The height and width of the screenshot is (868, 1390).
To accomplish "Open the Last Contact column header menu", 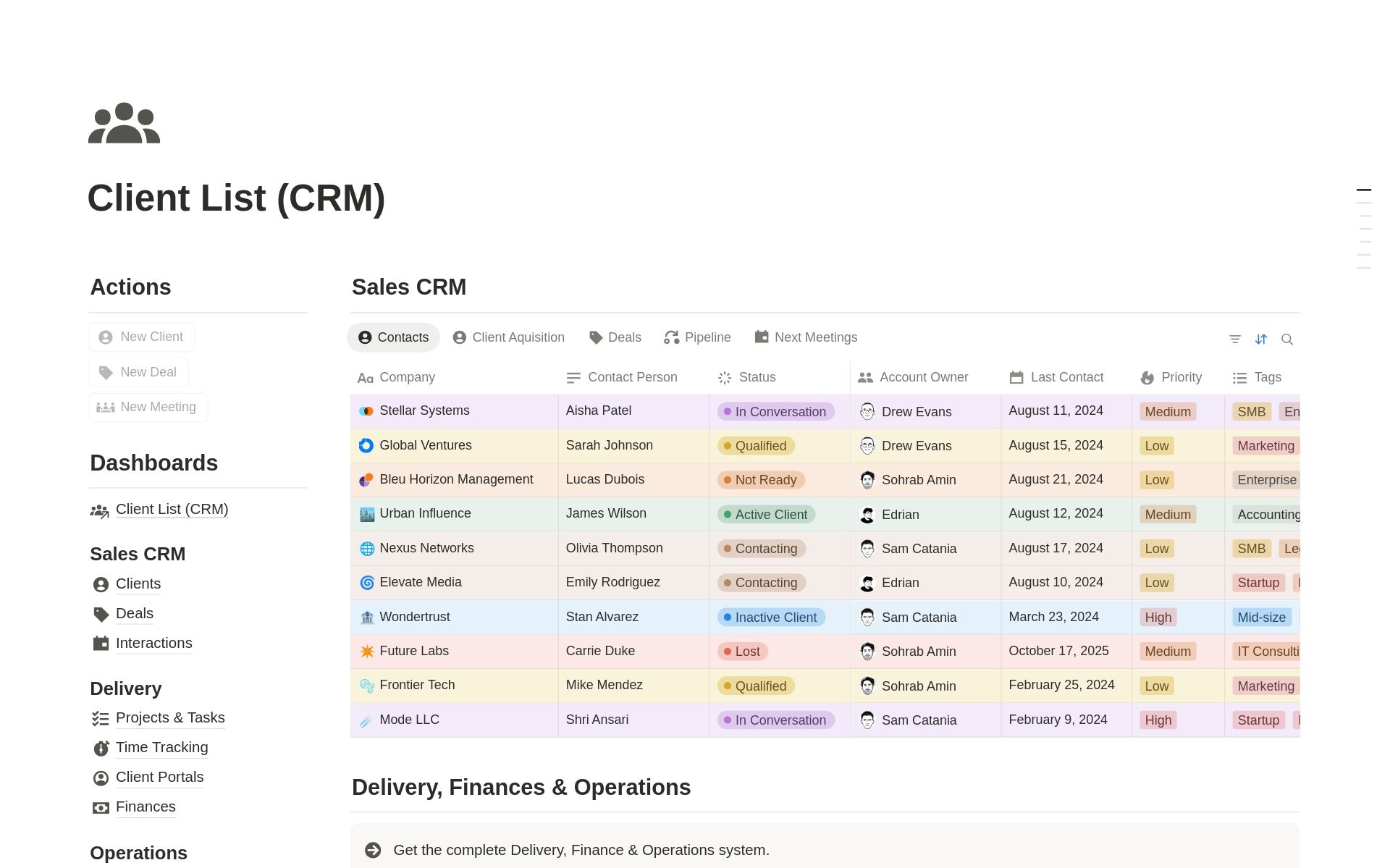I will [x=1066, y=377].
